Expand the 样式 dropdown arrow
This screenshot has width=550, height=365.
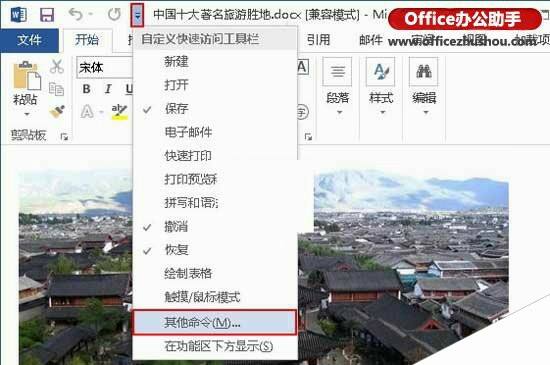[x=383, y=113]
